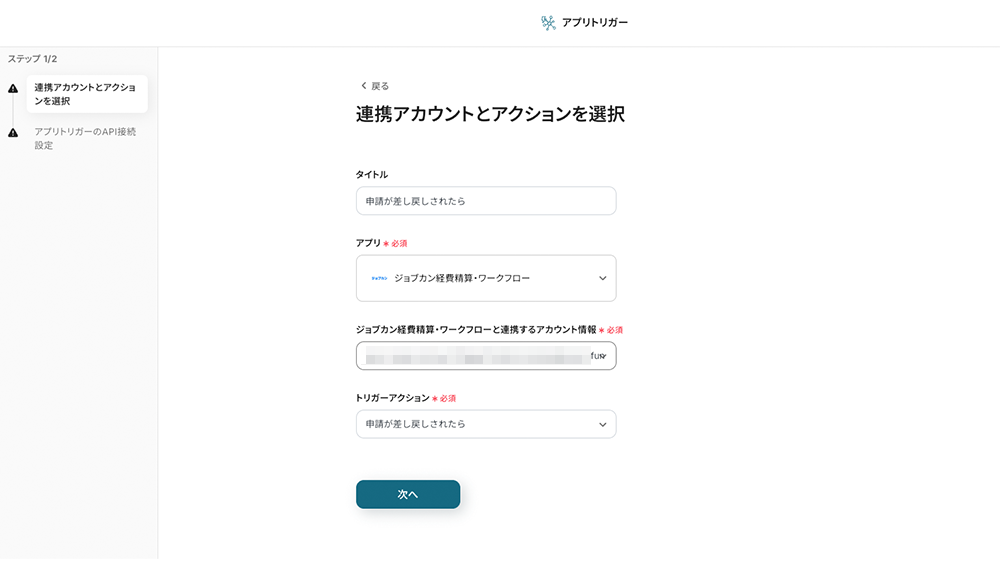1000x561 pixels.
Task: Click the app trigger icon in header
Action: point(548,22)
